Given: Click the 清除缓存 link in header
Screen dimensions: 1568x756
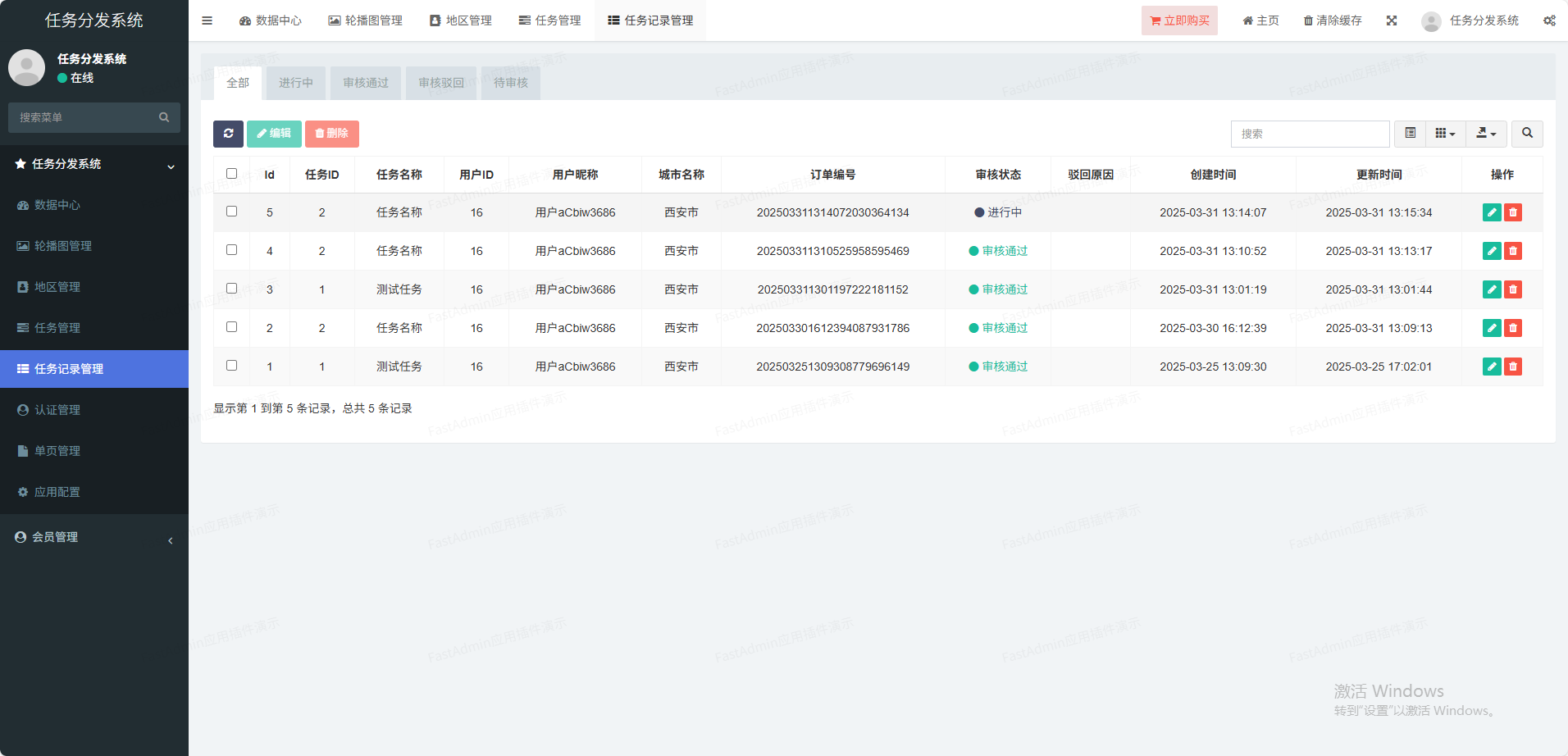Looking at the screenshot, I should pos(1333,20).
